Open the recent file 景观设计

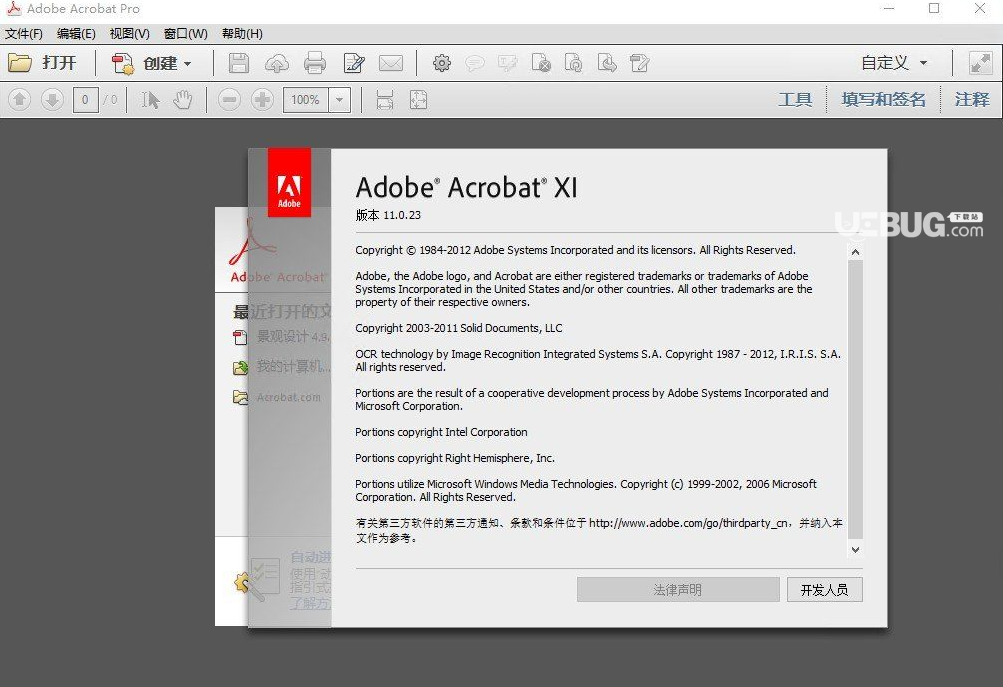[x=292, y=336]
